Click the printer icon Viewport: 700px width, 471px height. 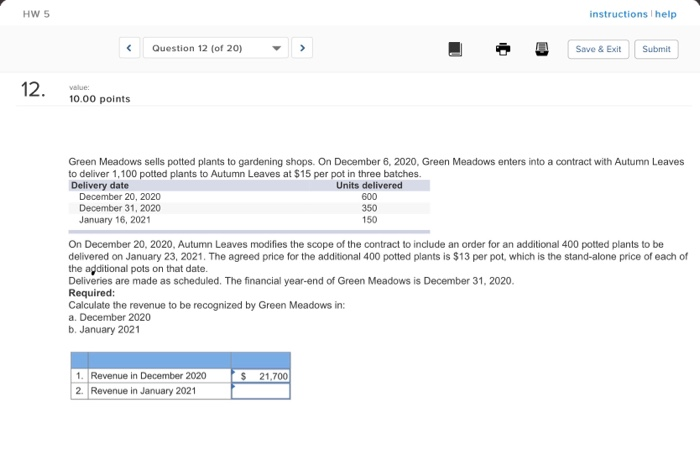click(x=503, y=49)
